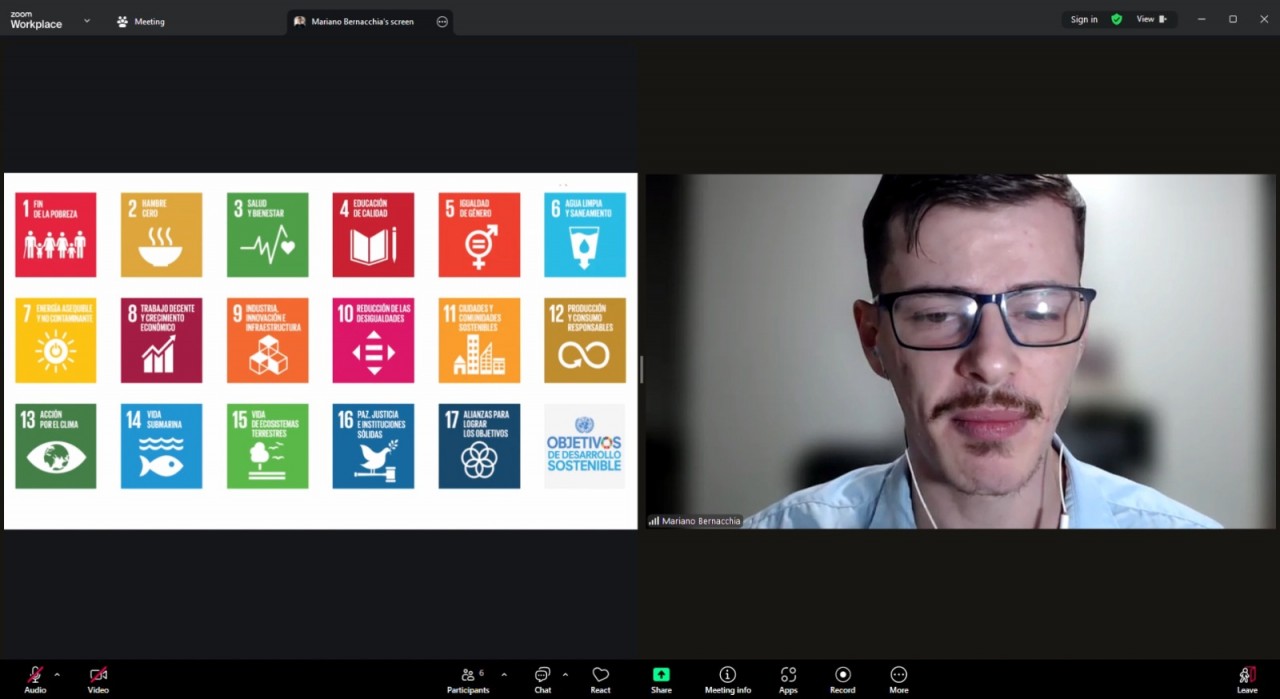
Task: Expand the arrow next to Participants
Action: click(503, 674)
